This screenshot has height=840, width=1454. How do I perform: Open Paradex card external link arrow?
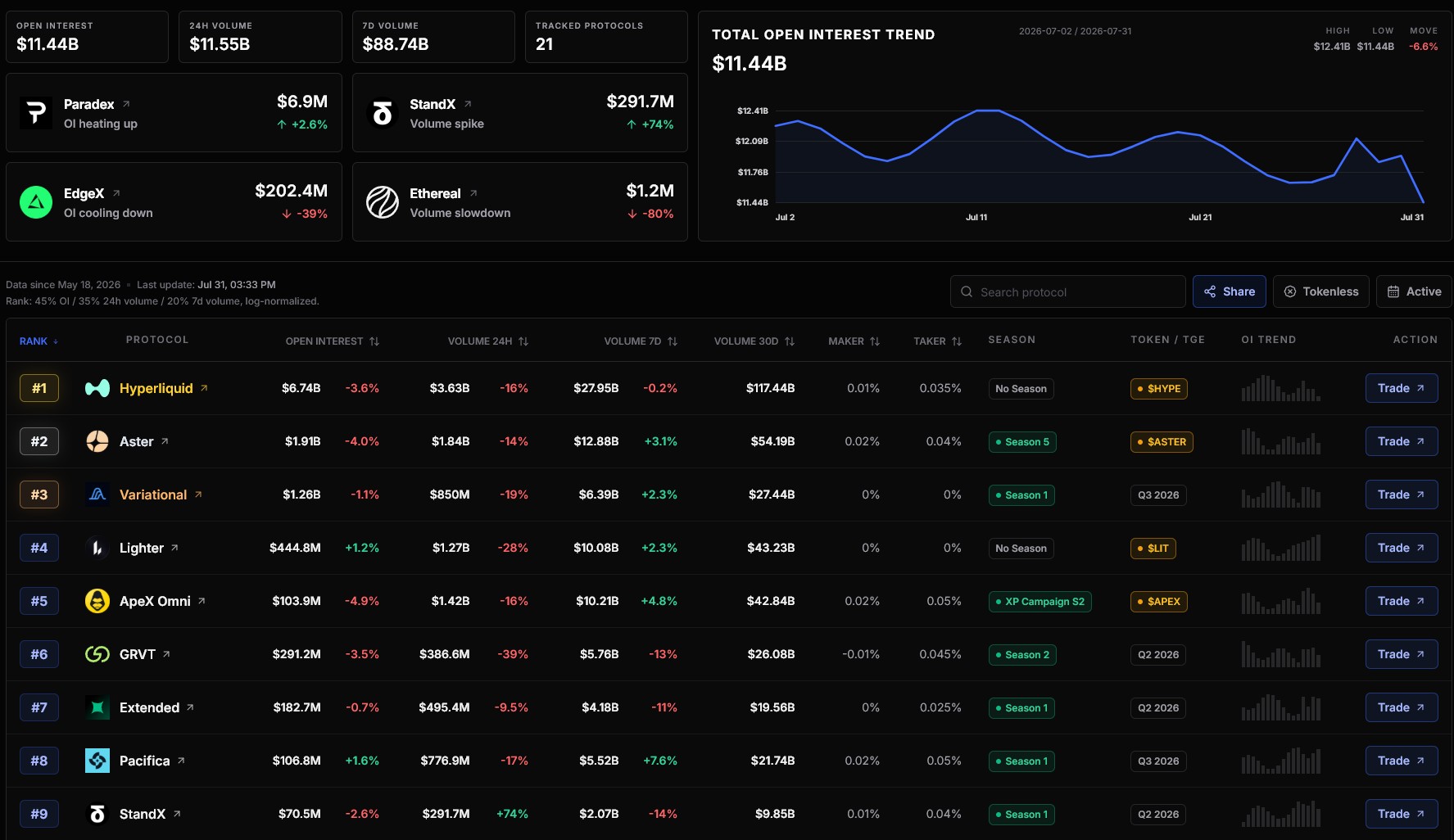click(x=126, y=104)
